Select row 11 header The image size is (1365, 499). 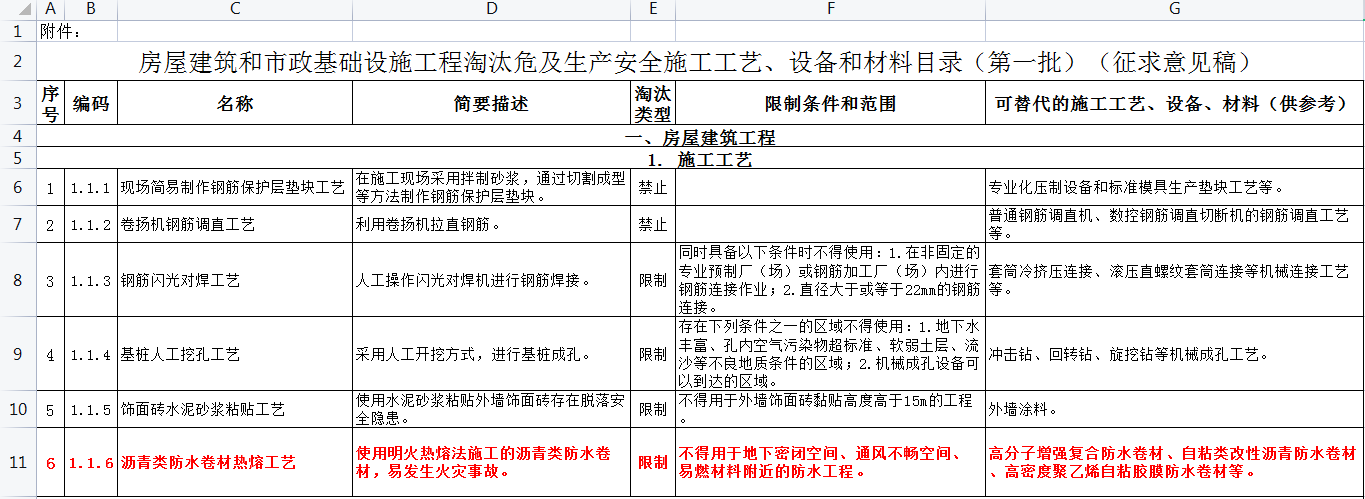click(18, 462)
